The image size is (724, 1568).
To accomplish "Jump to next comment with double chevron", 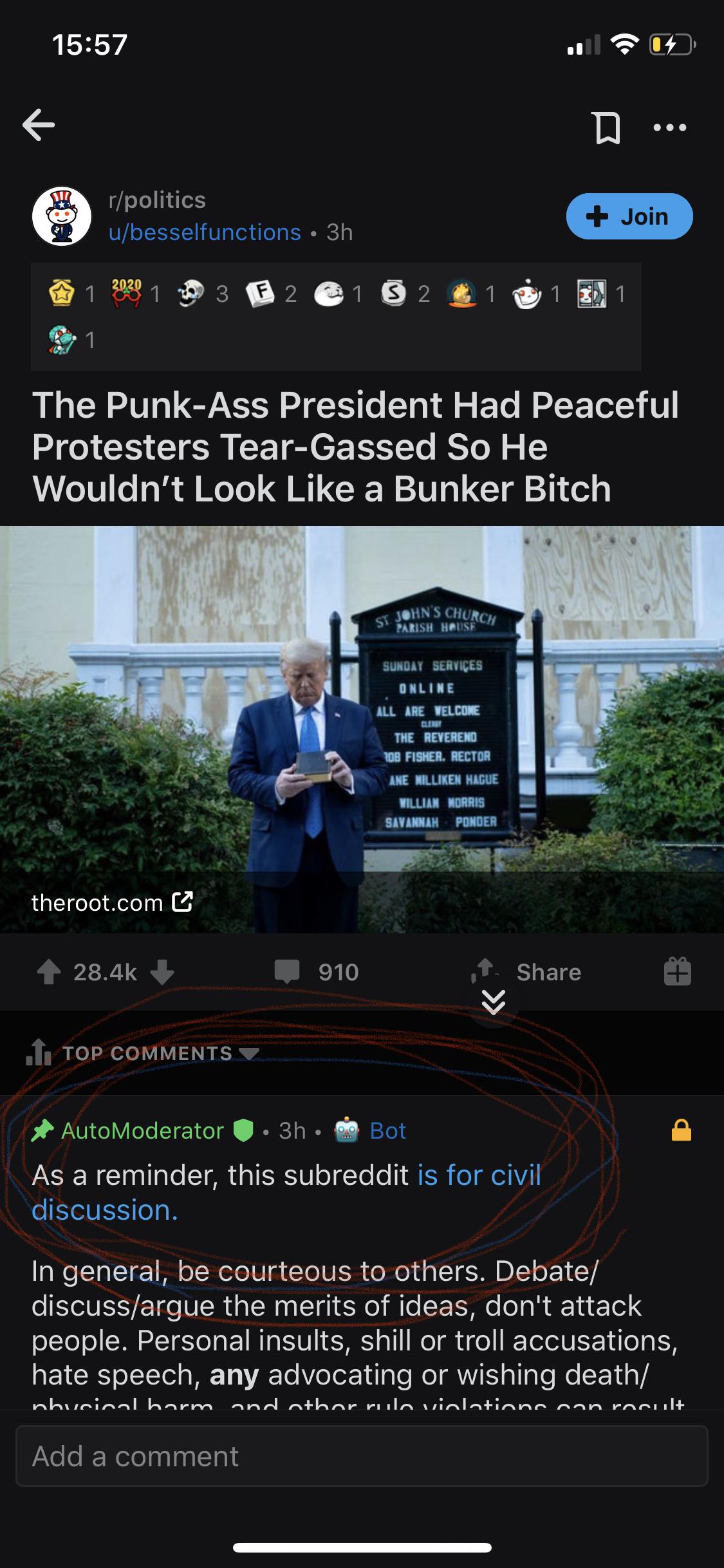I will (x=494, y=1002).
